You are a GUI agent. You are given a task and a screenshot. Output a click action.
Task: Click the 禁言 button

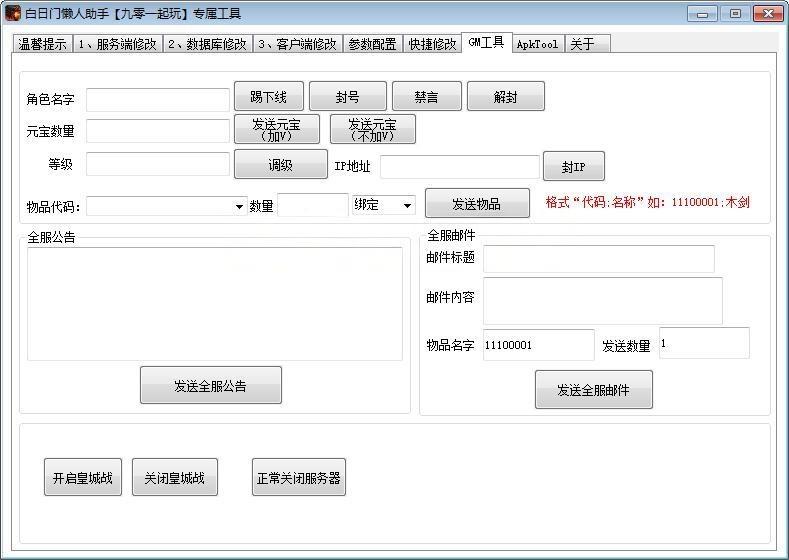[x=426, y=97]
